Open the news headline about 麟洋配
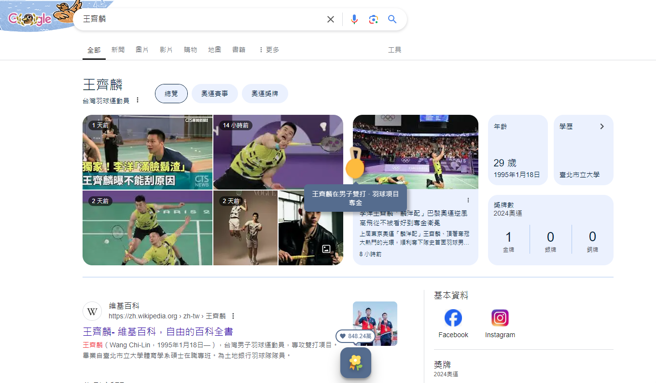Screen dimensions: 656x383 coord(413,218)
